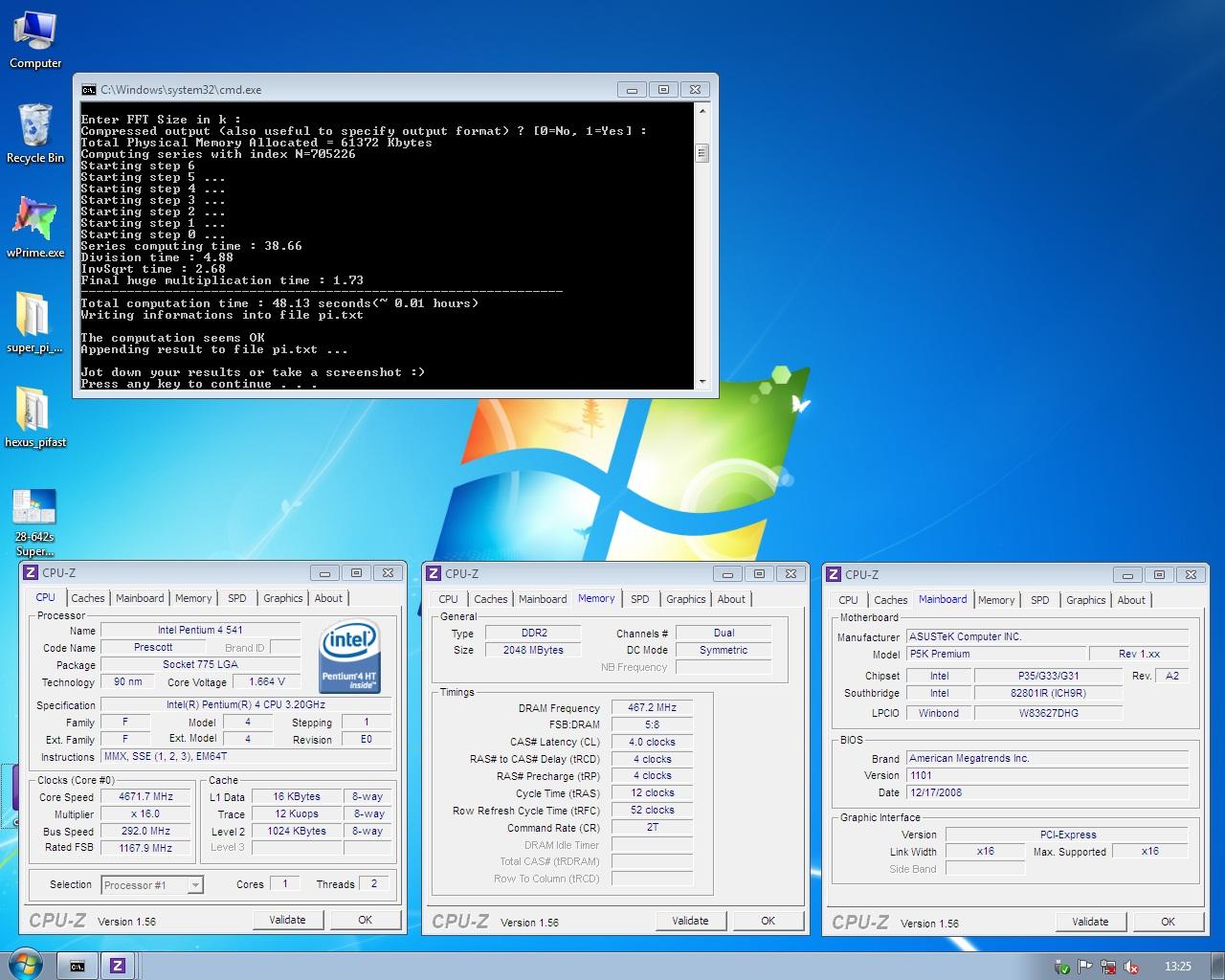This screenshot has width=1225, height=980.
Task: Click Validate in the Memory window
Action: point(690,921)
